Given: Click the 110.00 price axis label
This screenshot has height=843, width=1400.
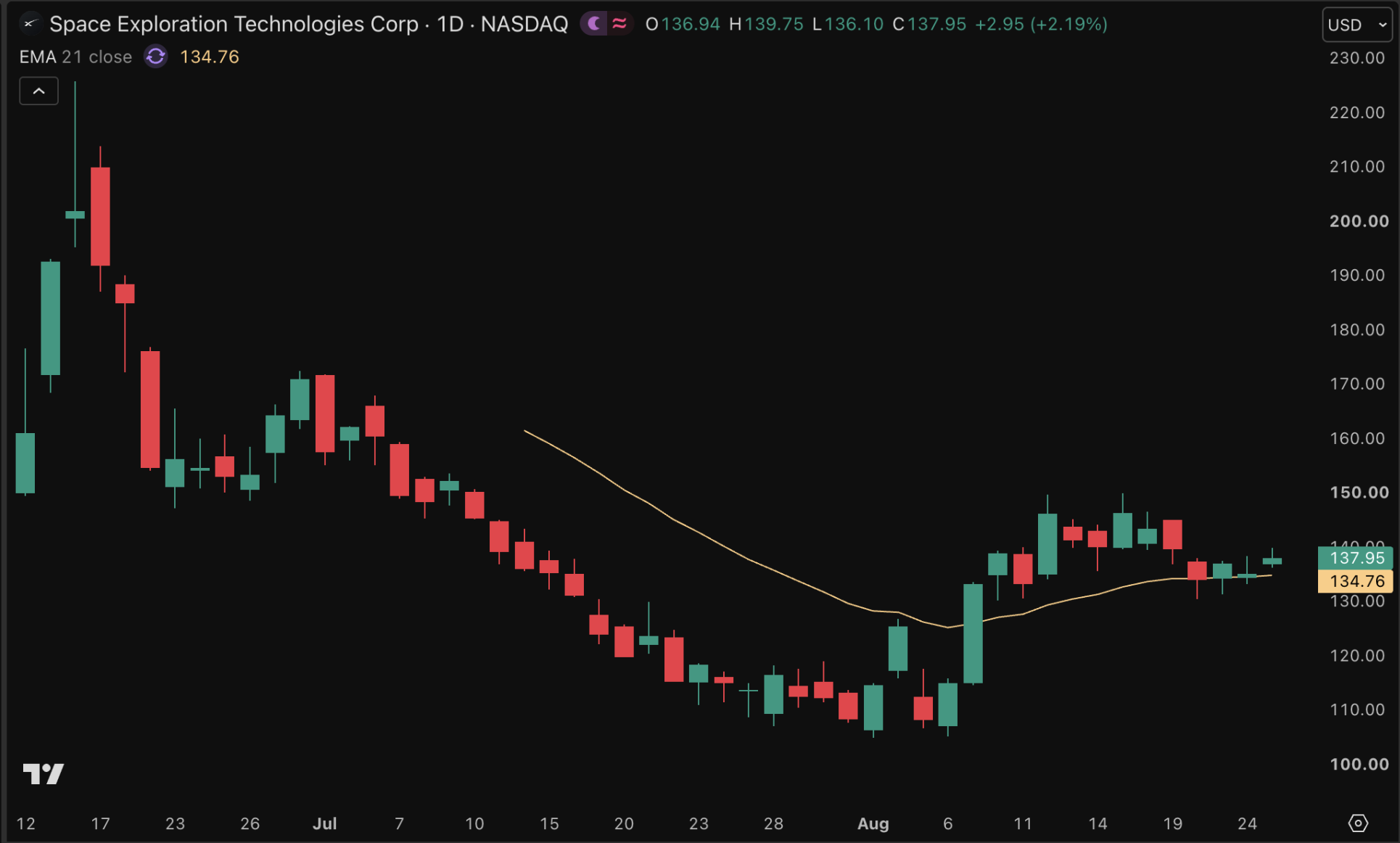Looking at the screenshot, I should [1357, 710].
